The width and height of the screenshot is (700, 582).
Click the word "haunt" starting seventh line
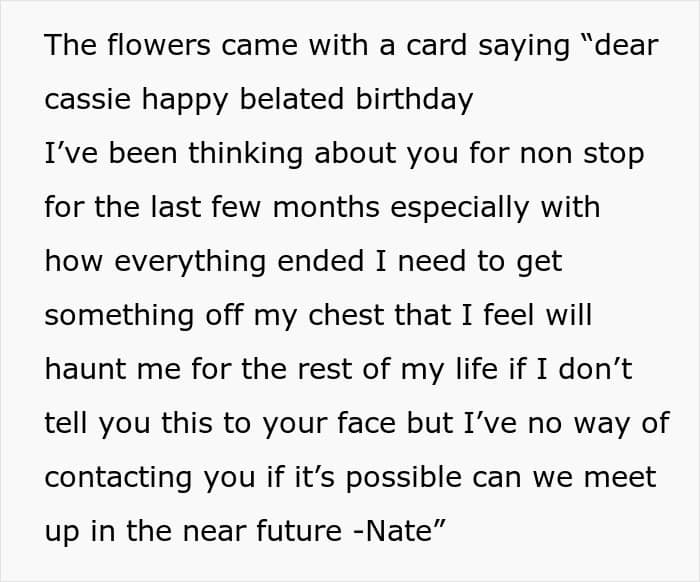click(x=85, y=369)
